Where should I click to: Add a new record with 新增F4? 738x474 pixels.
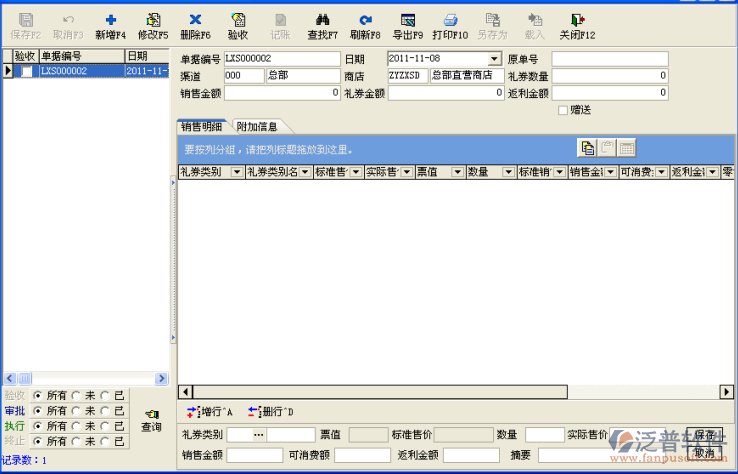[111, 26]
